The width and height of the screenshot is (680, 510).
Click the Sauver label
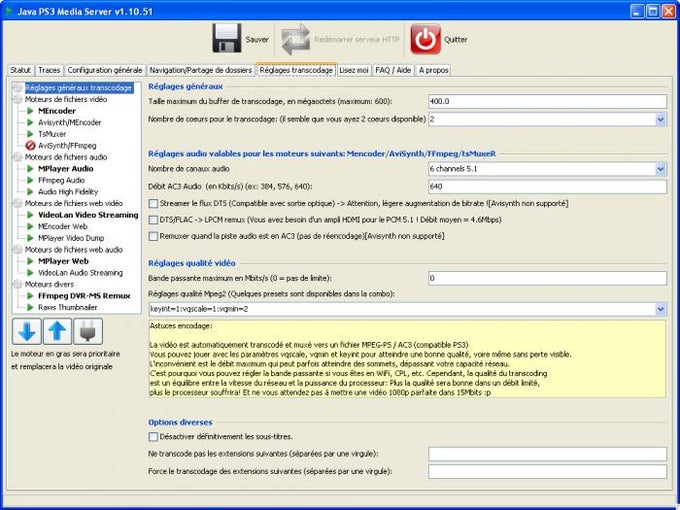point(257,39)
